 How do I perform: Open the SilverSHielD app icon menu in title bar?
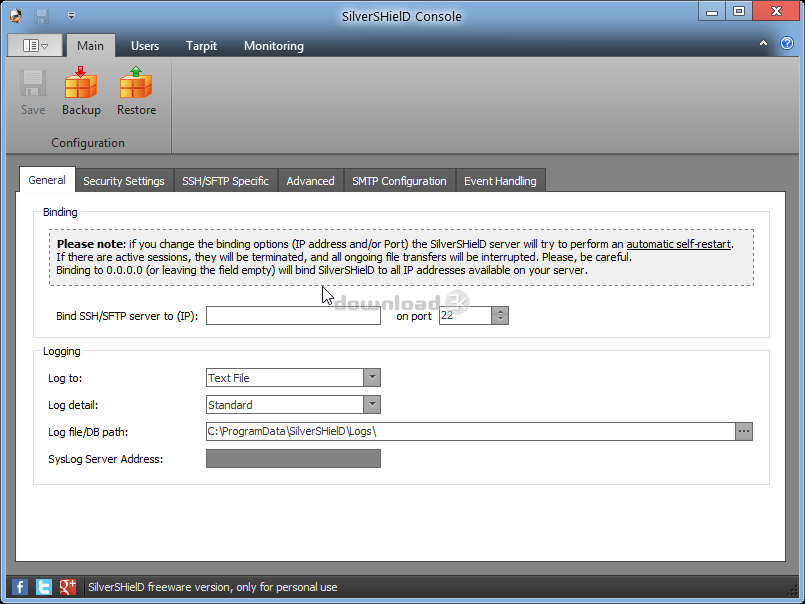[16, 16]
